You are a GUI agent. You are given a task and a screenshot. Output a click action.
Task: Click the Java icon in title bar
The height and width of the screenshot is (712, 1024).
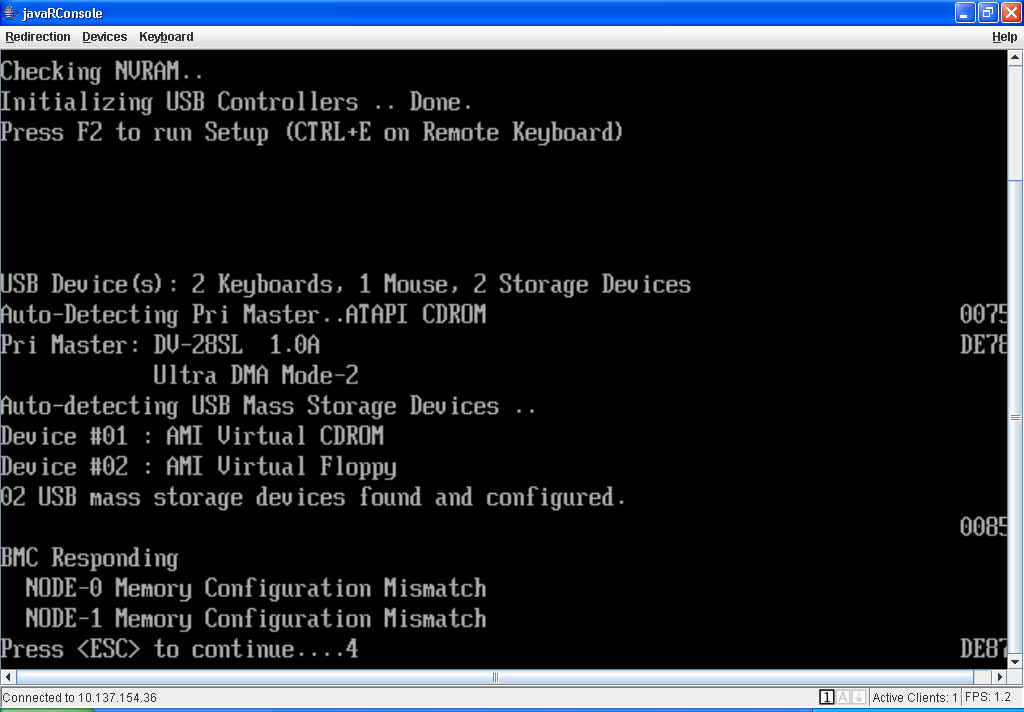coord(10,12)
